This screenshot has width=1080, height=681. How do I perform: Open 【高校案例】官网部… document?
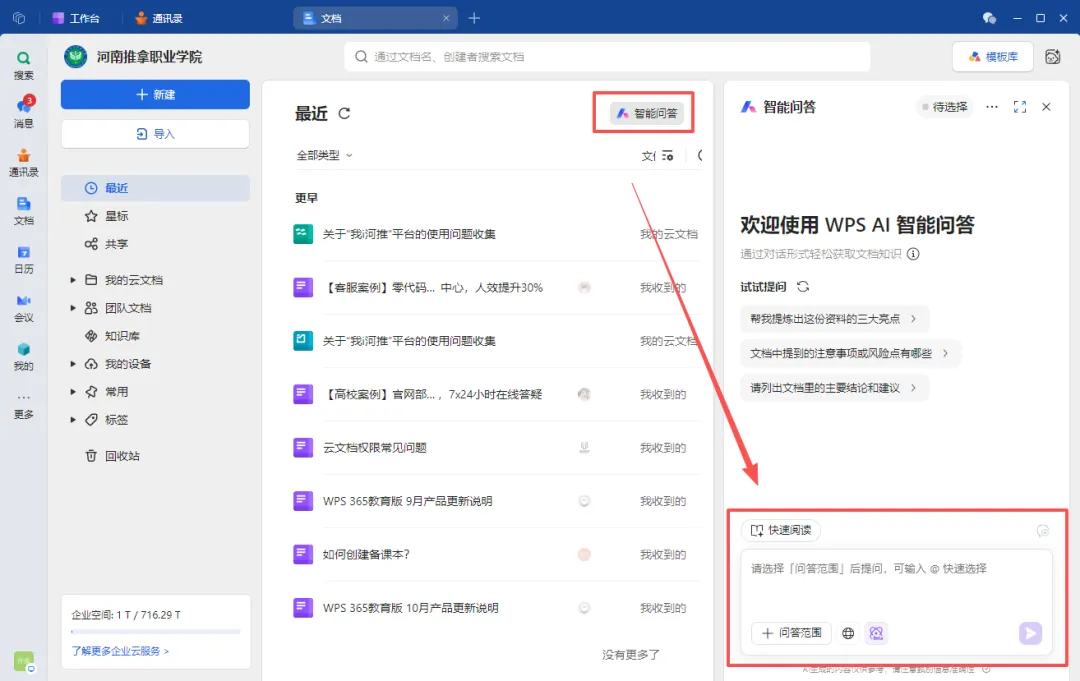[x=432, y=395]
